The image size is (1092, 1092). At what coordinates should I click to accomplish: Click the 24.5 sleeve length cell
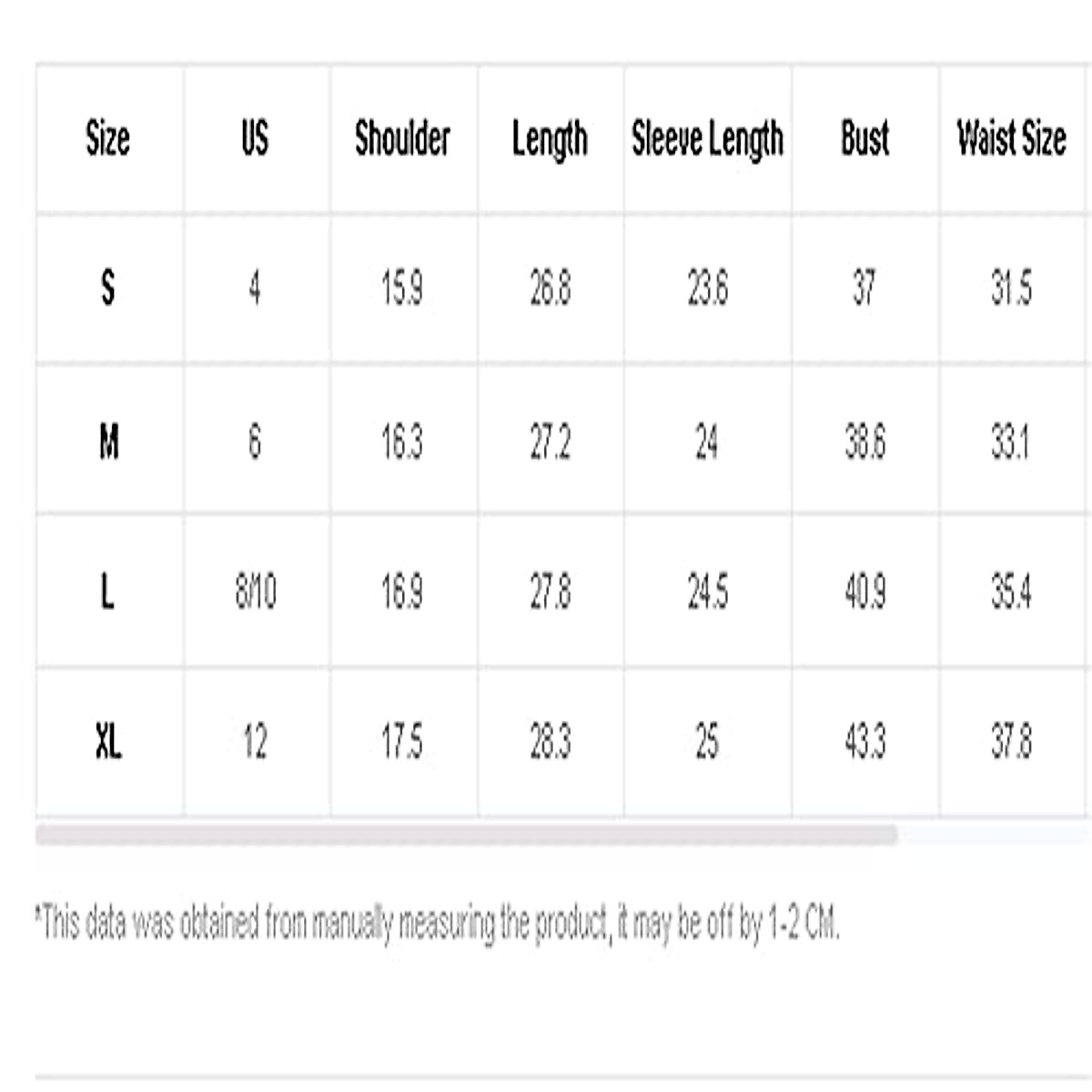pos(707,592)
